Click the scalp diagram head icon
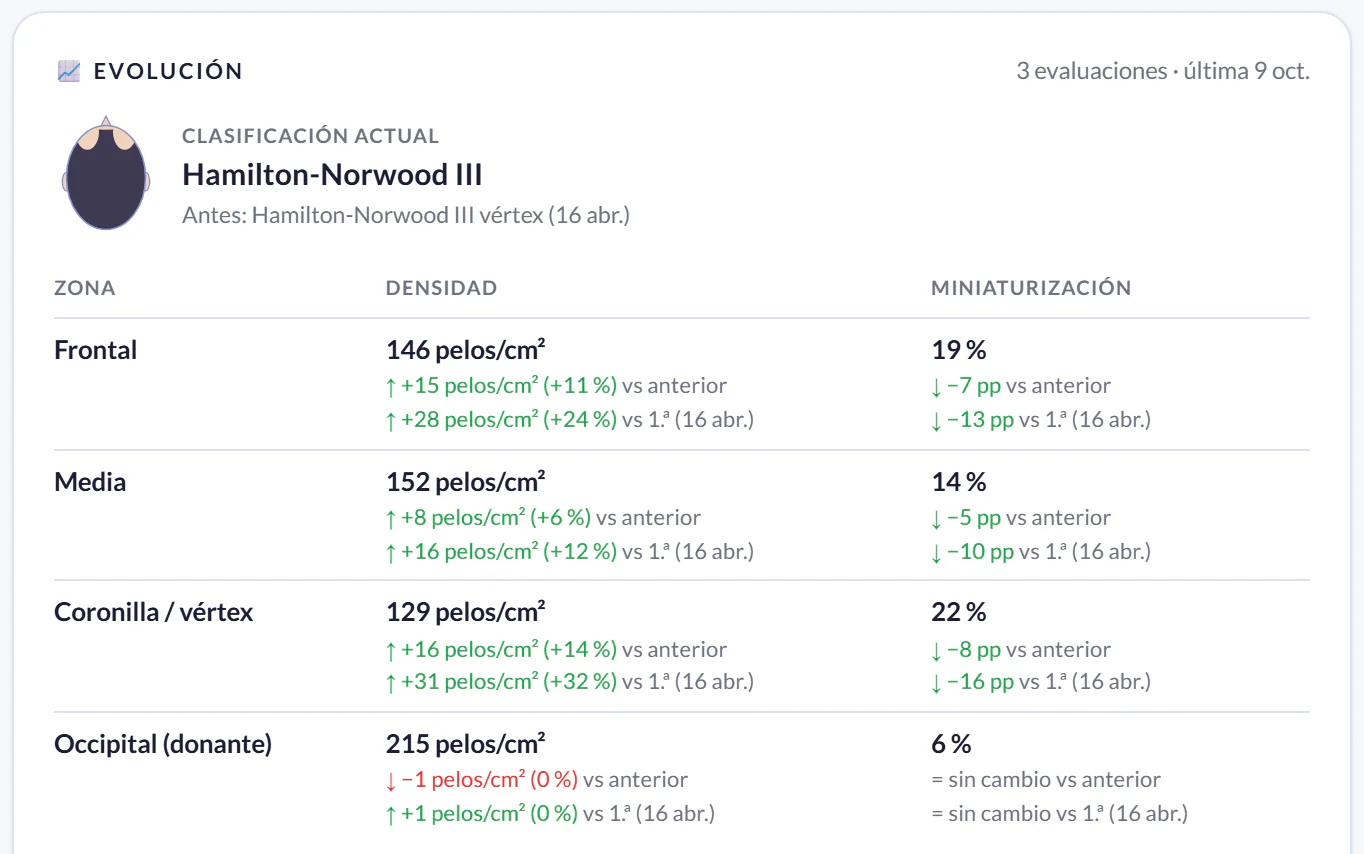The height and width of the screenshot is (854, 1364). click(x=106, y=173)
